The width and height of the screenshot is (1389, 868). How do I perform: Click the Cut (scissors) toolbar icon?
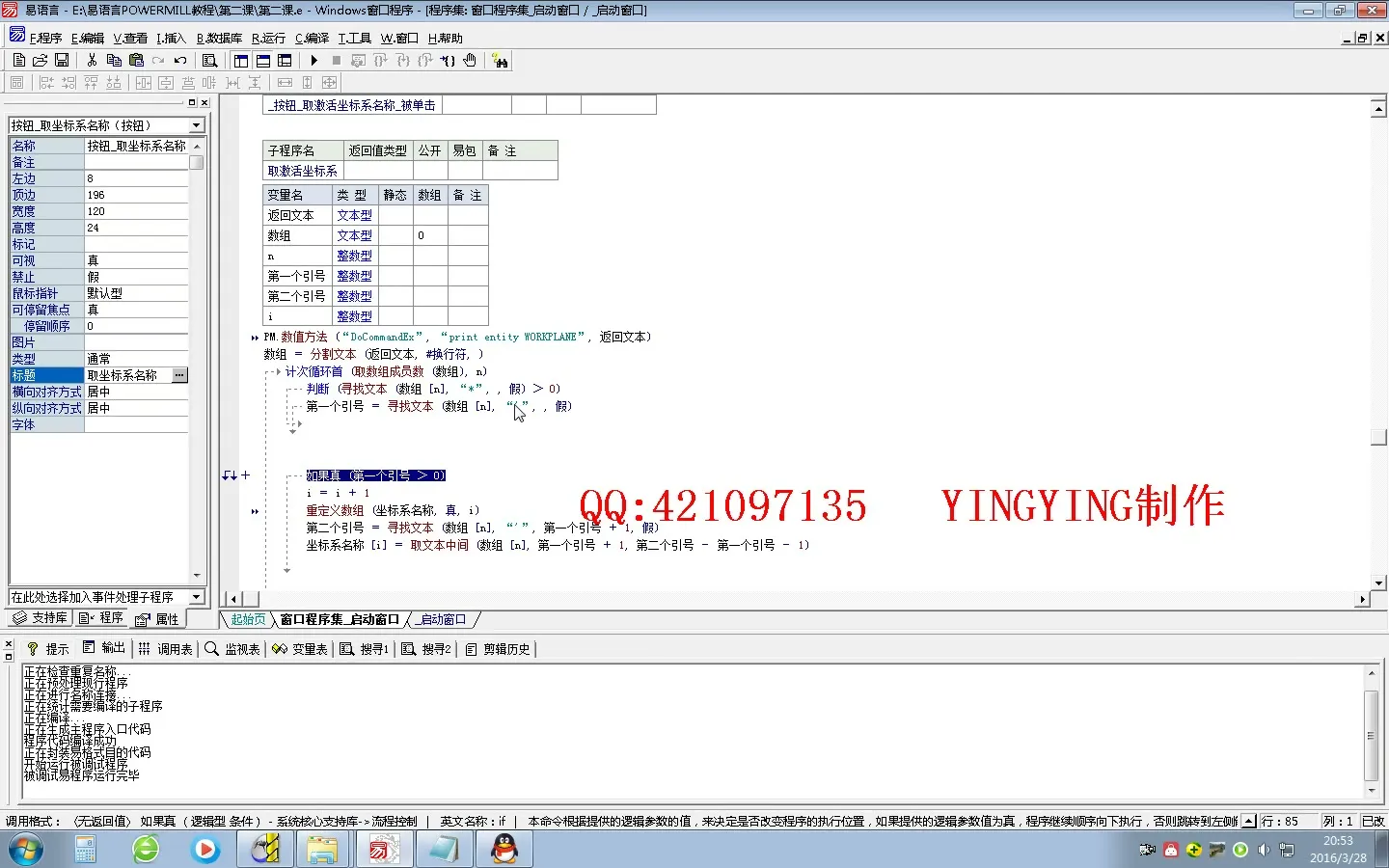92,61
